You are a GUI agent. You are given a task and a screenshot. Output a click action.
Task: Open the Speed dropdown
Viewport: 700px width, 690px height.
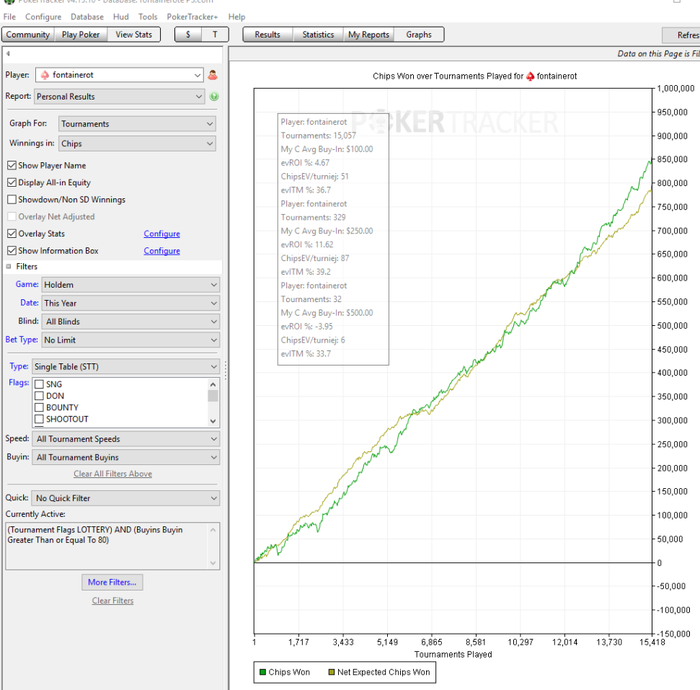click(126, 439)
